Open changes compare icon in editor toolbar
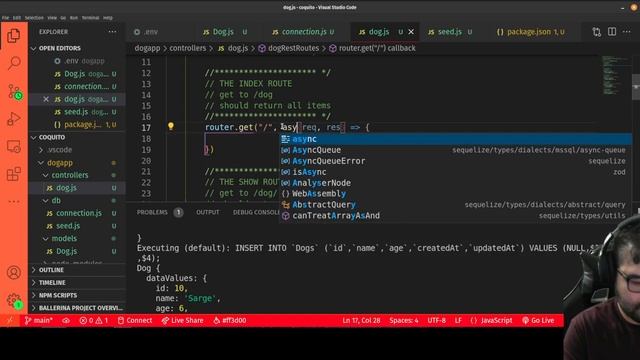Image resolution: width=640 pixels, height=360 pixels. click(x=597, y=32)
